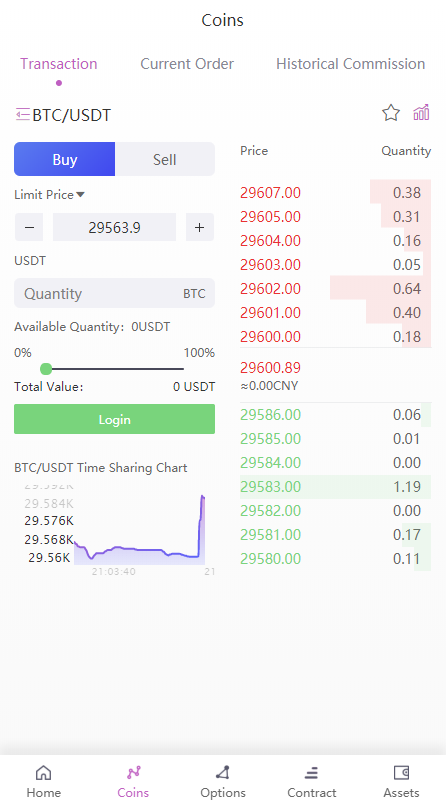The width and height of the screenshot is (446, 803).
Task: Decrease price with minus button
Action: (29, 227)
